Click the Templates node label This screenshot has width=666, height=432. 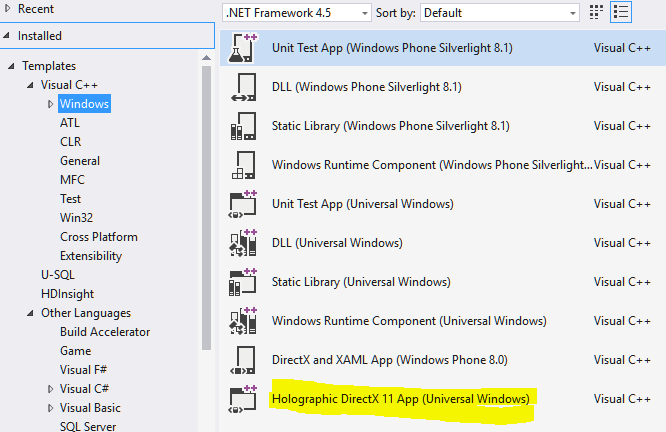coord(49,66)
